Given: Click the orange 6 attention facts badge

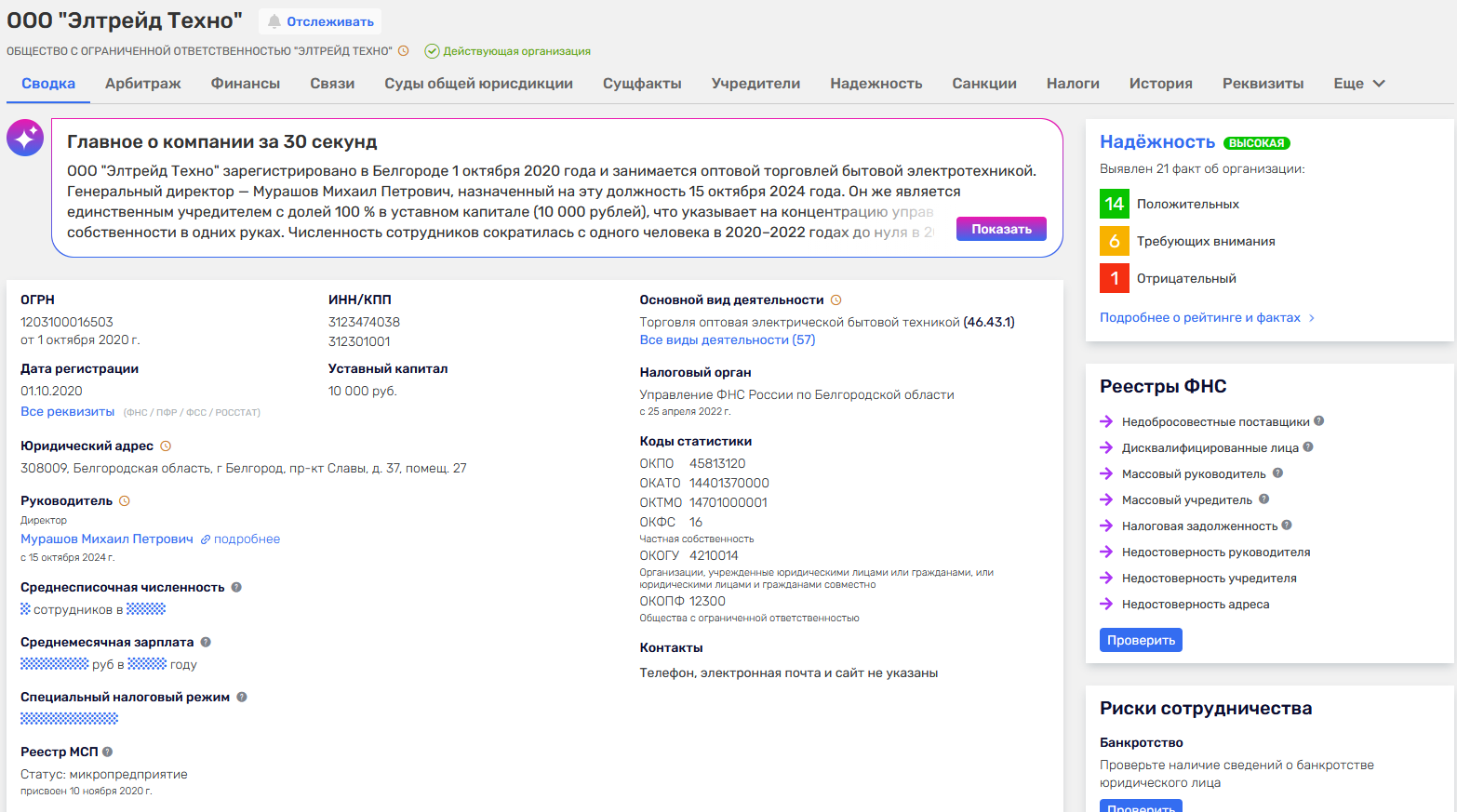Looking at the screenshot, I should tap(1115, 241).
